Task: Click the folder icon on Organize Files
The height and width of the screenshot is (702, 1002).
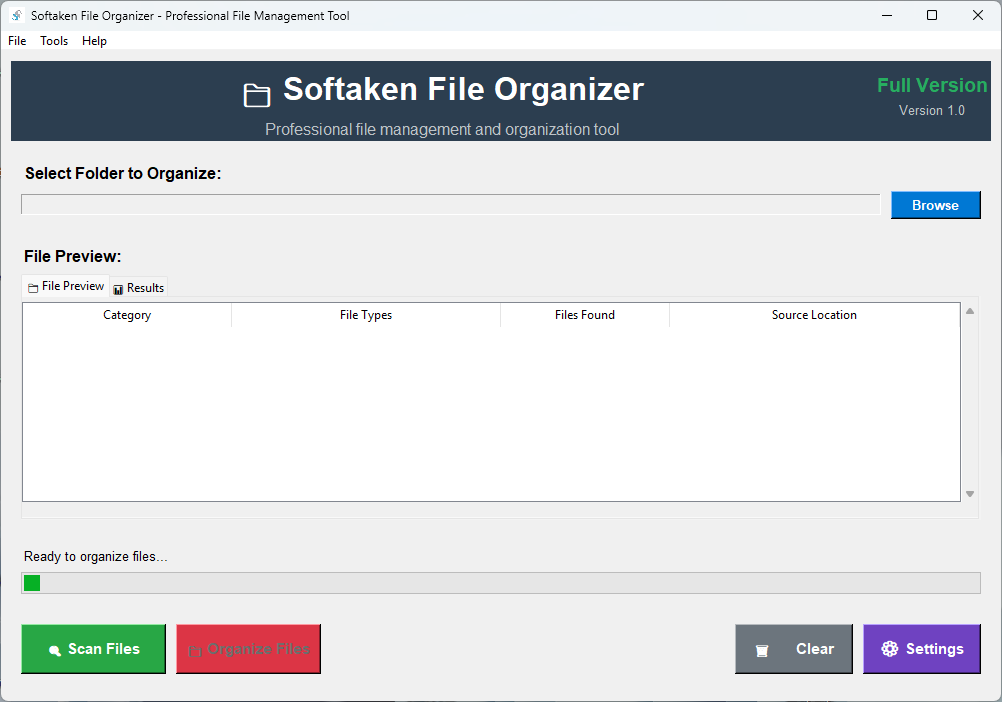Action: [195, 651]
